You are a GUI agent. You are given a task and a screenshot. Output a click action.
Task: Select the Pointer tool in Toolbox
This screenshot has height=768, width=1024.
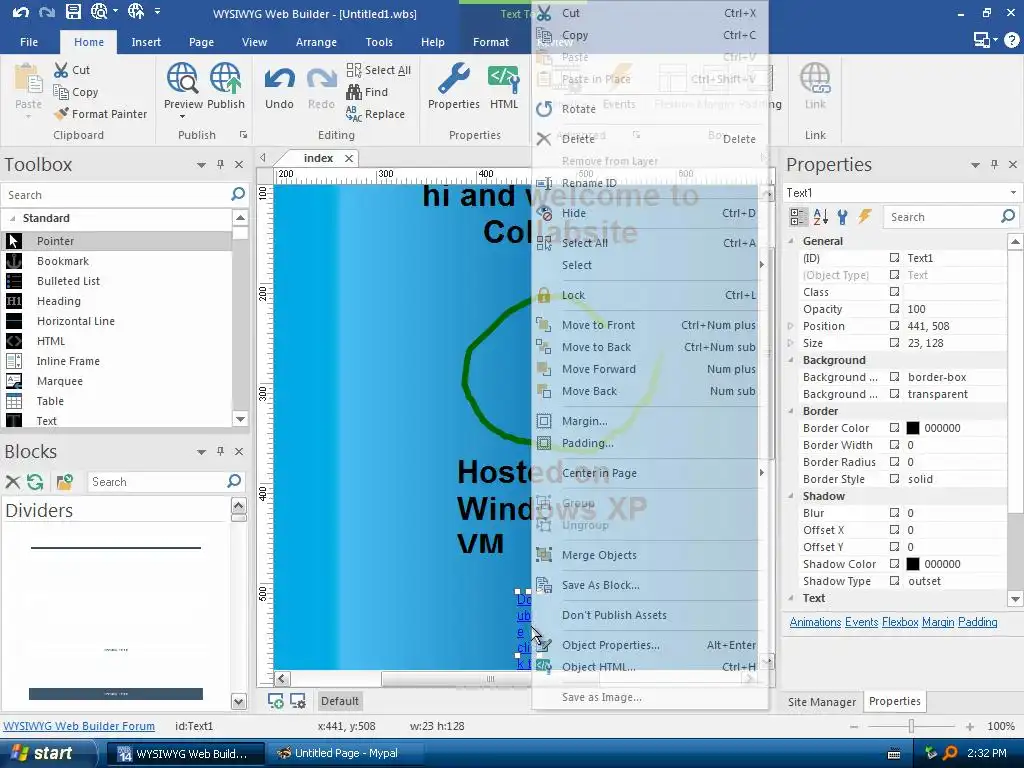coord(117,241)
